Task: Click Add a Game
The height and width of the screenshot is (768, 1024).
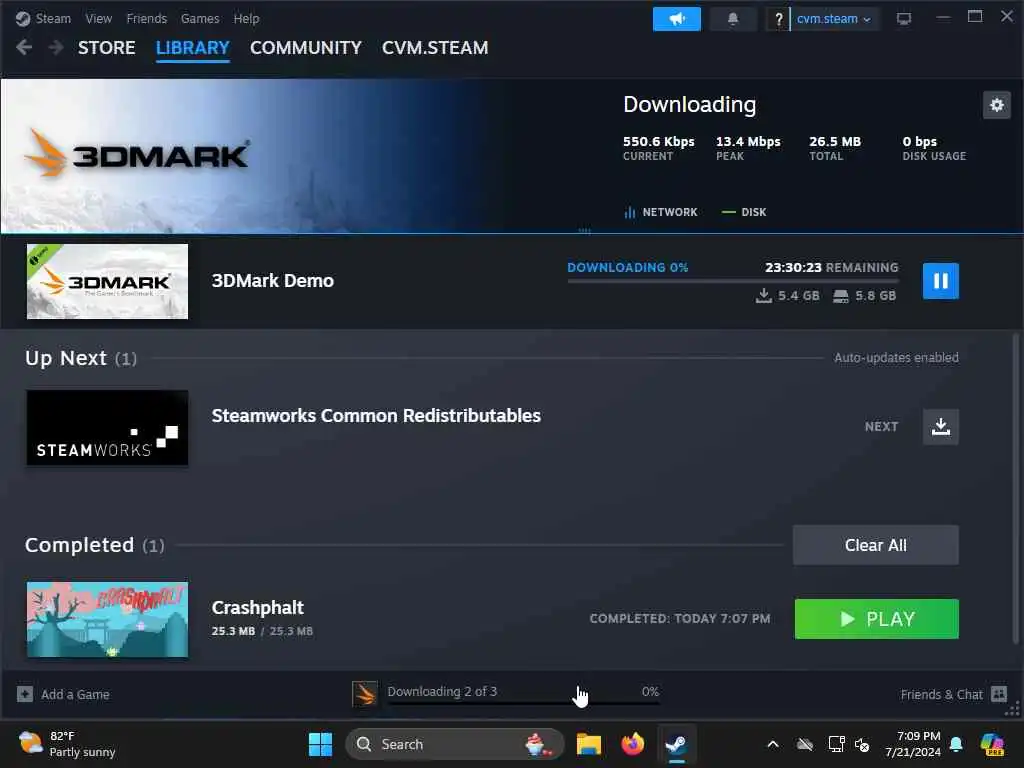Action: (x=63, y=694)
